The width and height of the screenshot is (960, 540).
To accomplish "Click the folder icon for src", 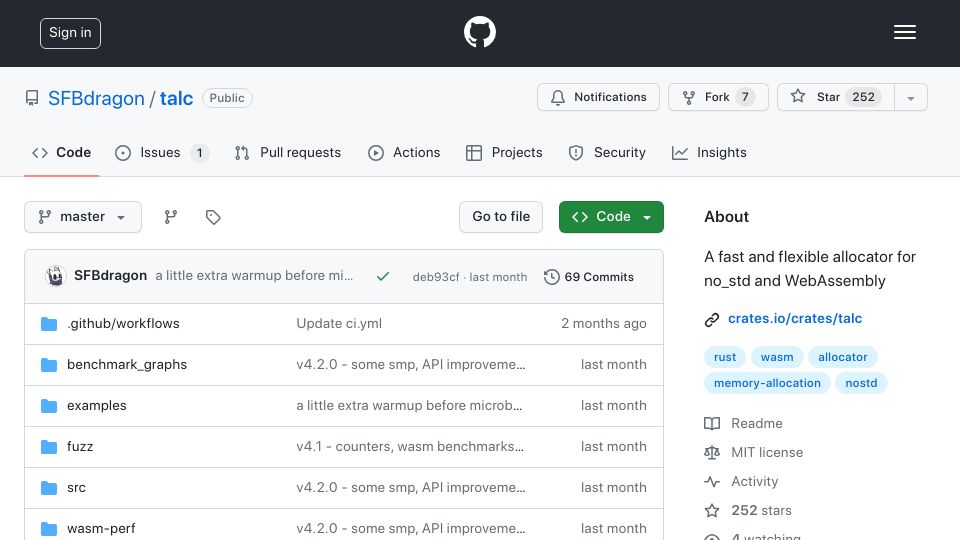I will click(x=49, y=487).
